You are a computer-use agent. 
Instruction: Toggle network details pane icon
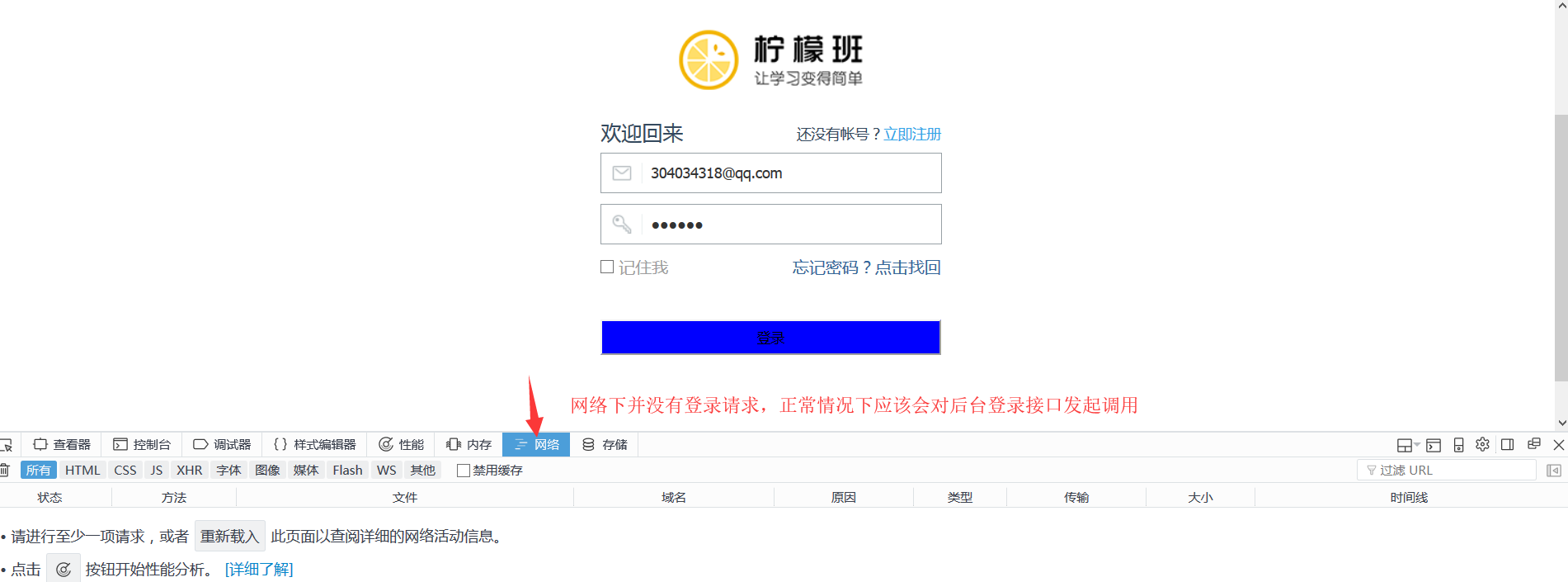coord(1554,470)
